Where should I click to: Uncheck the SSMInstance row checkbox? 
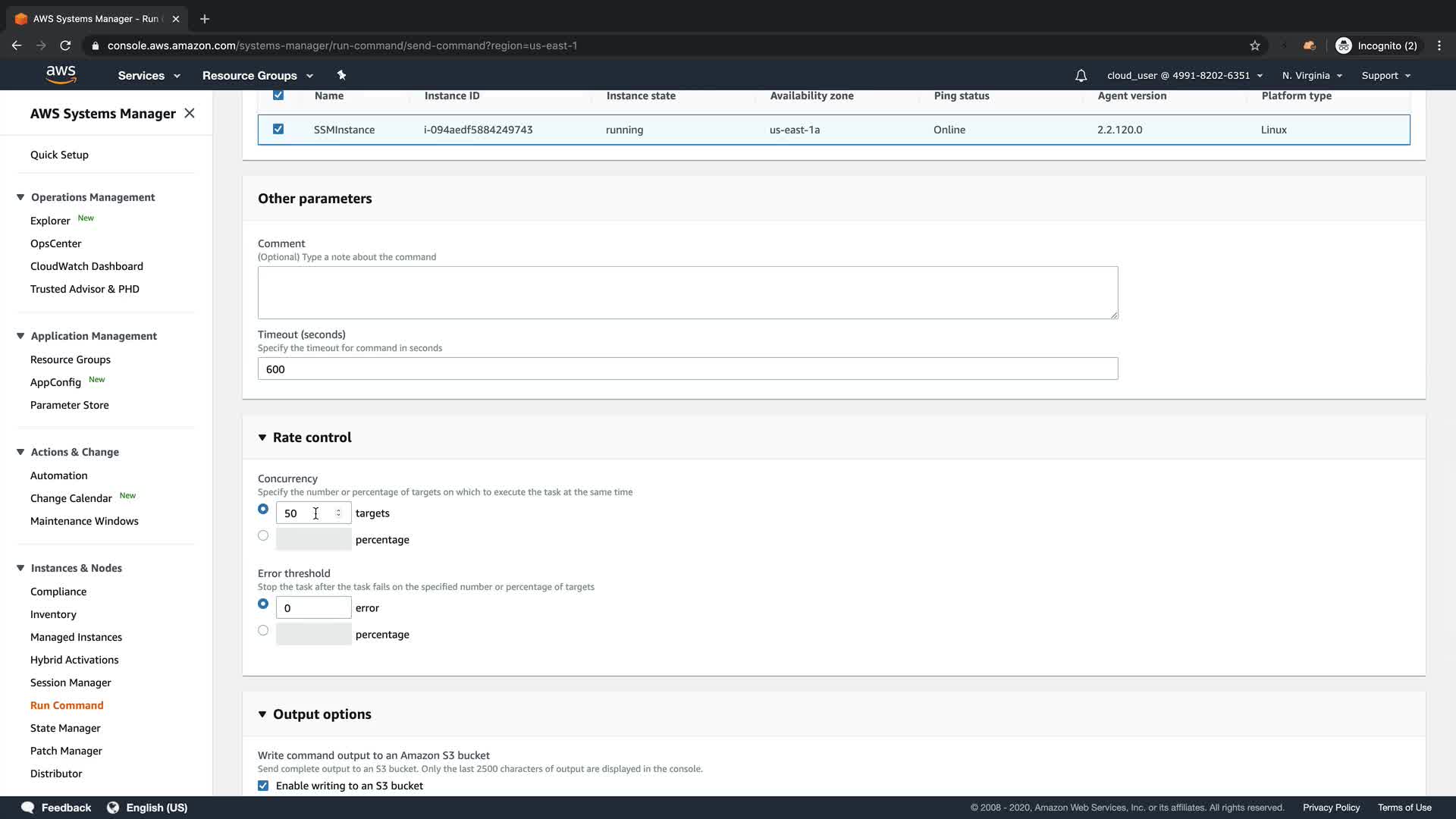point(278,130)
